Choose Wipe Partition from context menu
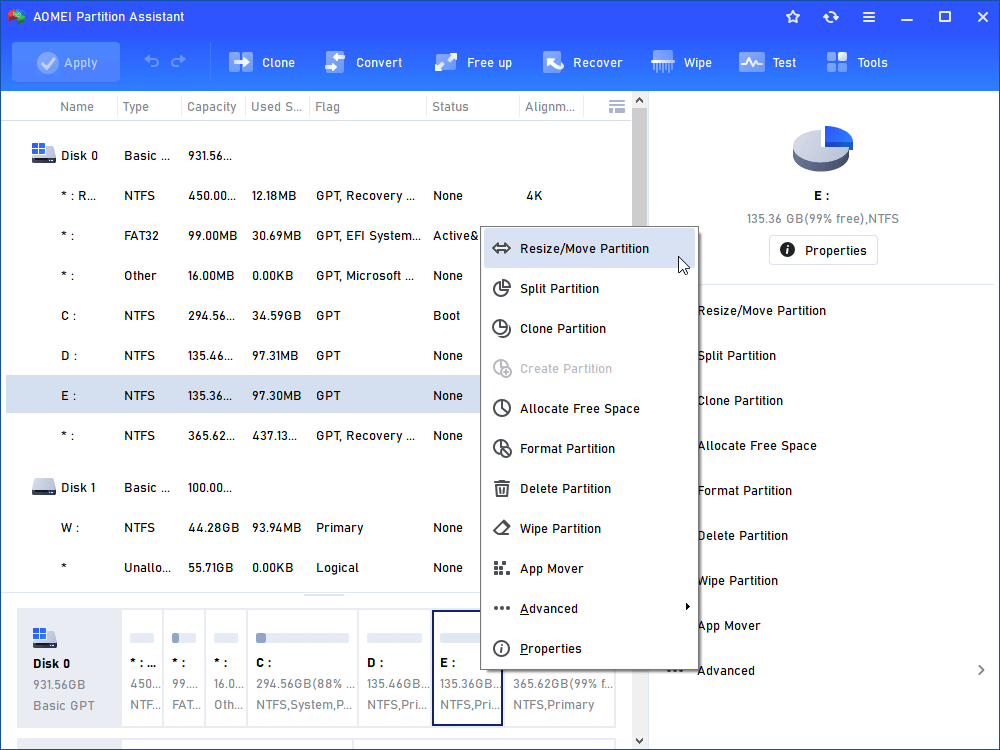This screenshot has width=1000, height=750. [589, 529]
